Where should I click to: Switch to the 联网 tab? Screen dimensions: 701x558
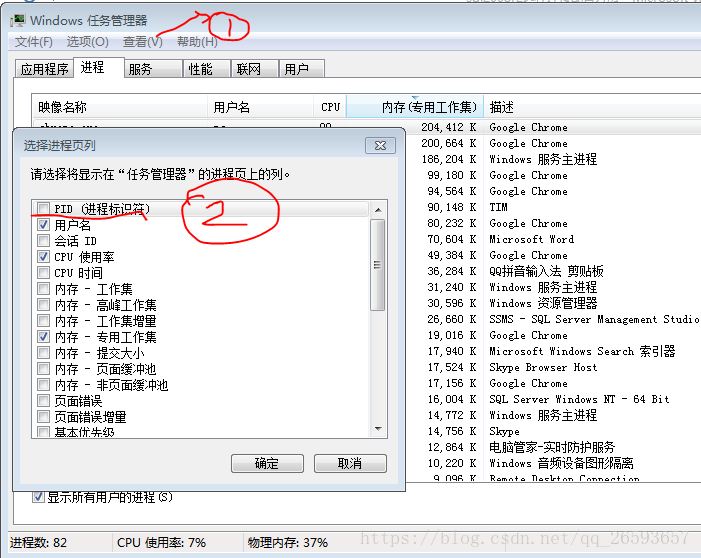click(x=255, y=69)
